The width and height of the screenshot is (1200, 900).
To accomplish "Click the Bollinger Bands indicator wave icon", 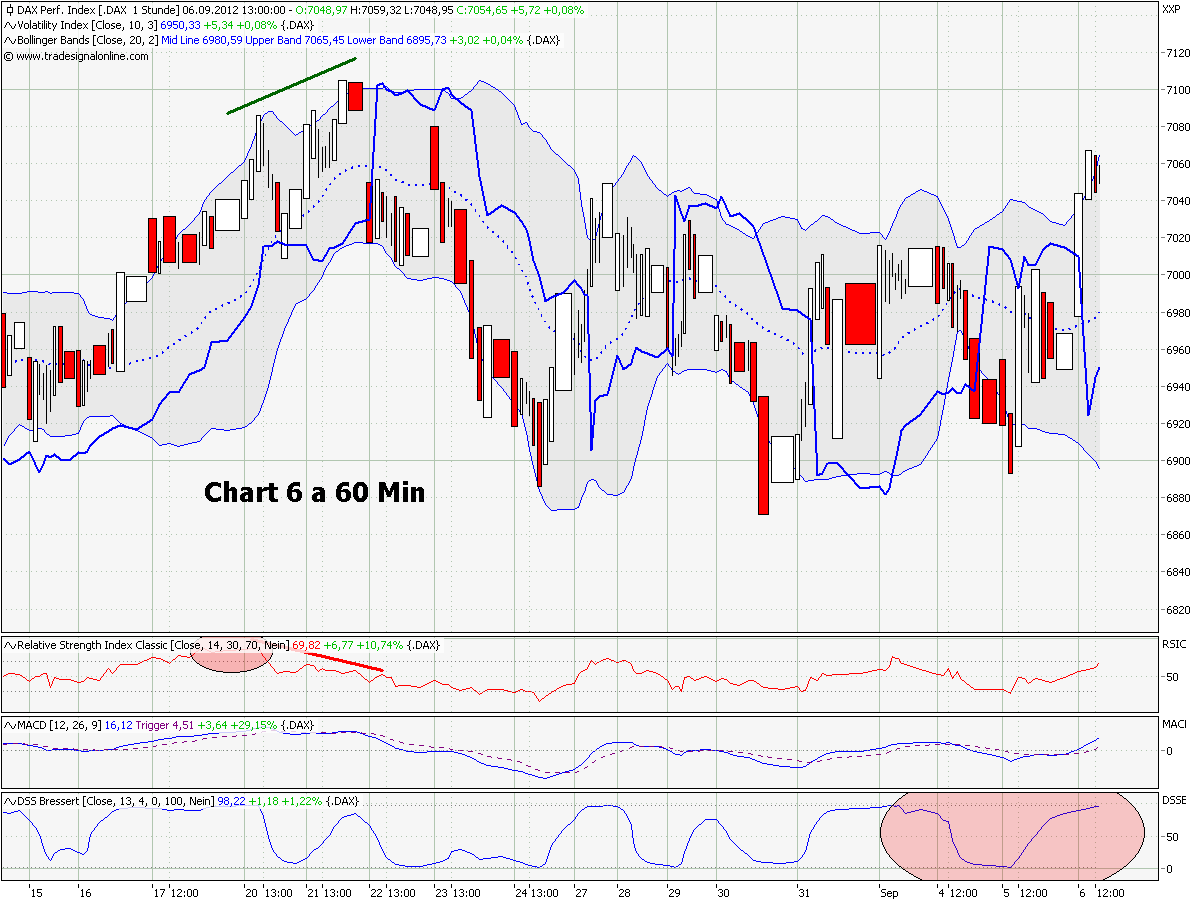I will point(8,40).
